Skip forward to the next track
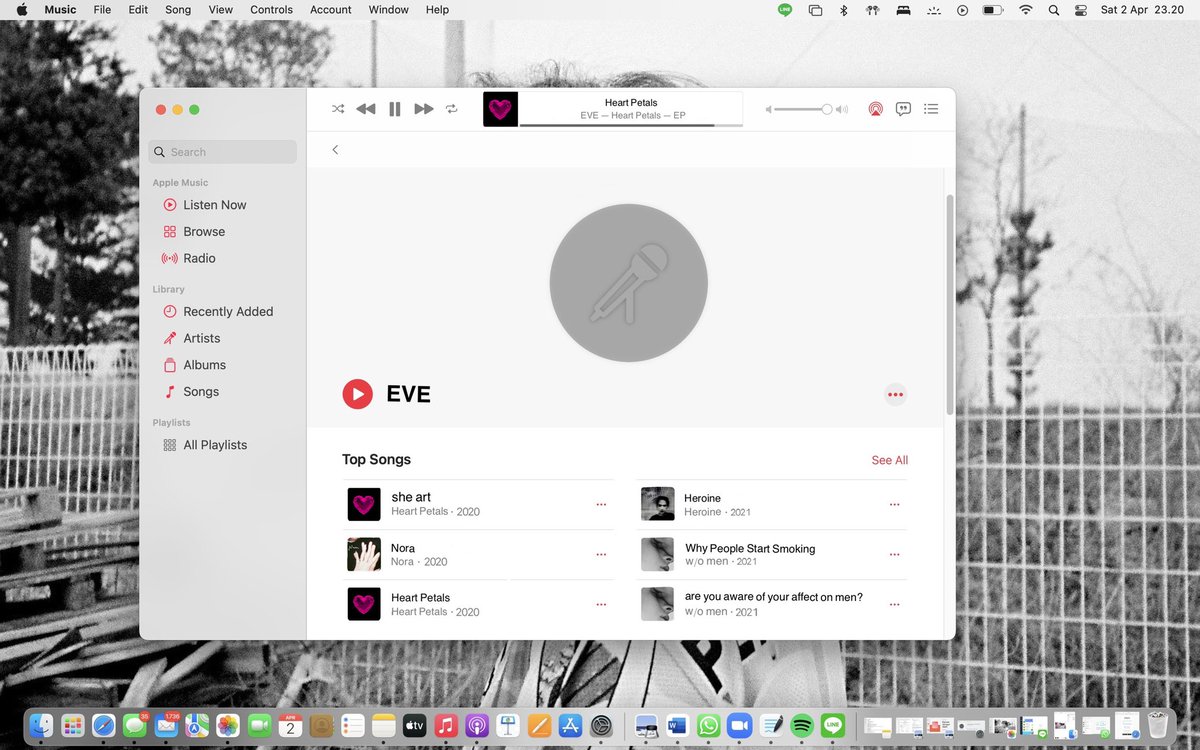 [x=424, y=109]
